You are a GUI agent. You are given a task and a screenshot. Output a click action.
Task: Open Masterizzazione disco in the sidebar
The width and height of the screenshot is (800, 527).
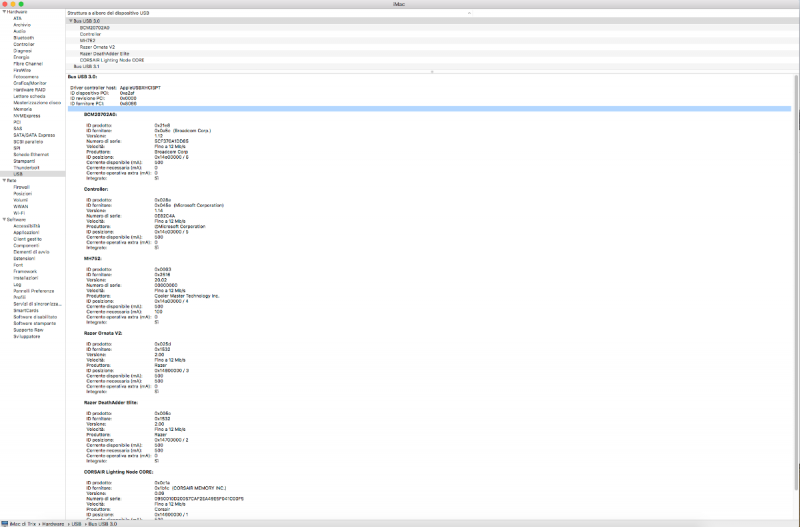point(37,103)
